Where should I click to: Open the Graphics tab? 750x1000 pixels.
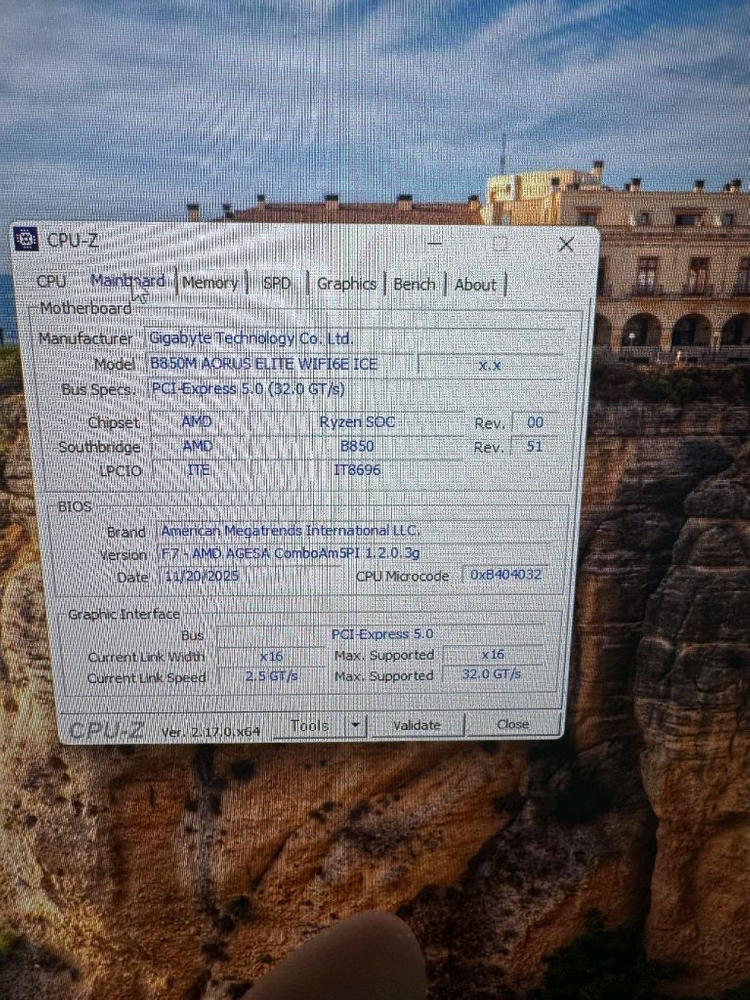point(346,284)
